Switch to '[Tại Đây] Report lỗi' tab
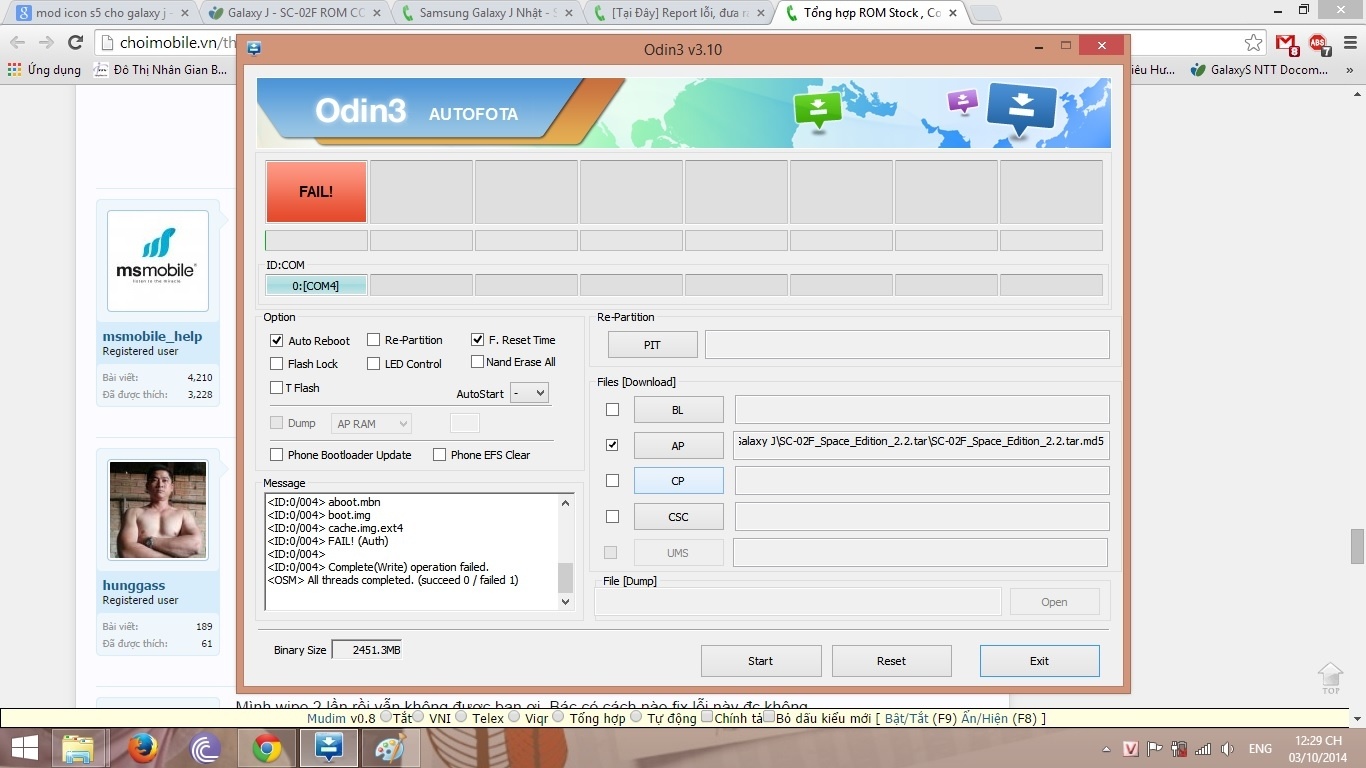Image resolution: width=1366 pixels, height=768 pixels. 678,13
